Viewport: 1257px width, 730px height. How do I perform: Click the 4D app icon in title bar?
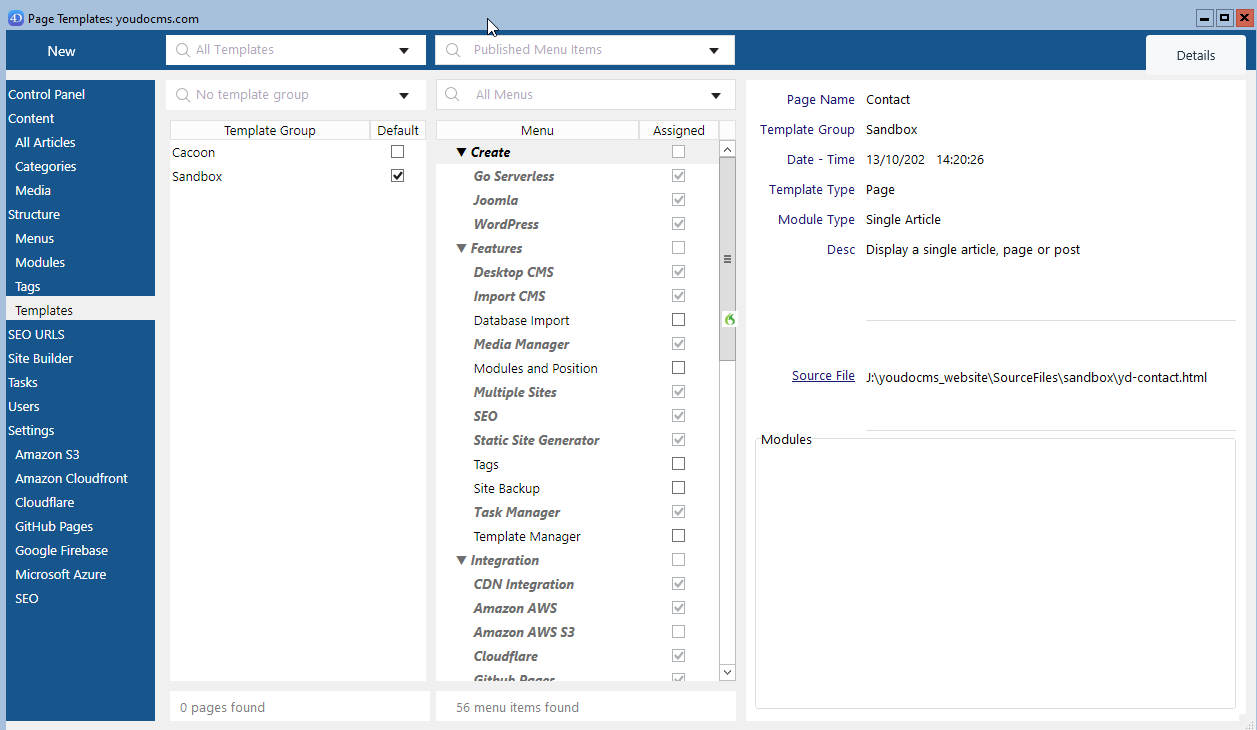[15, 19]
